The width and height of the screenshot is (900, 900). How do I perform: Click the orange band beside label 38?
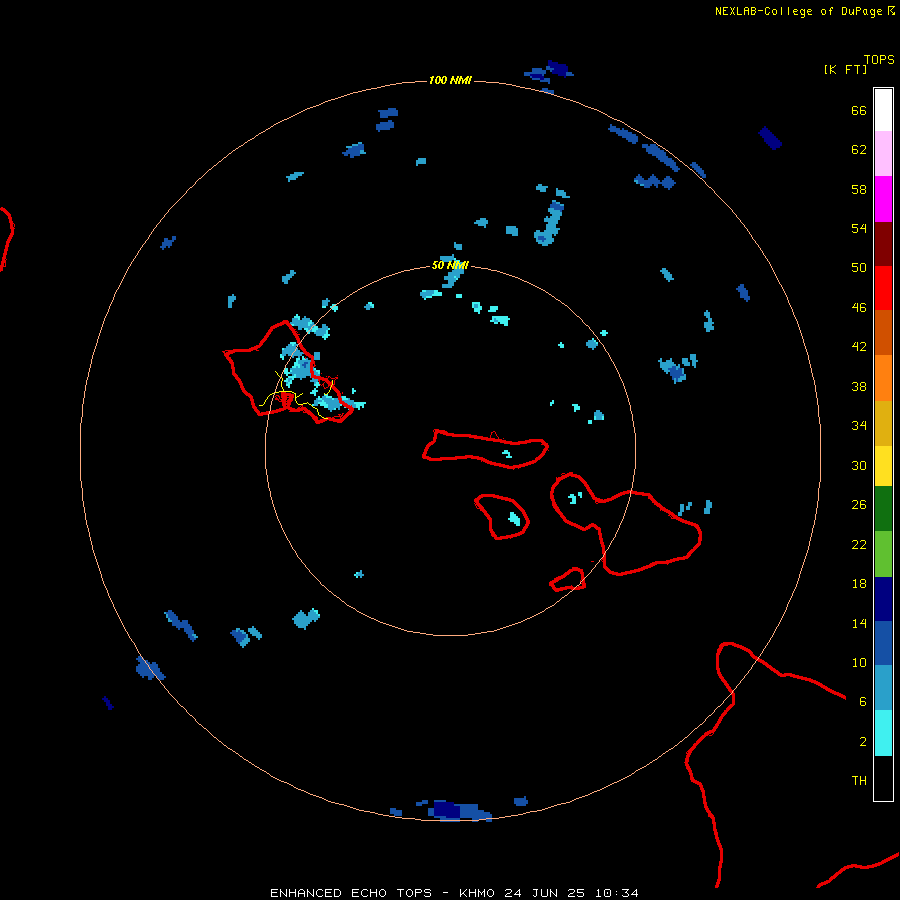click(883, 378)
